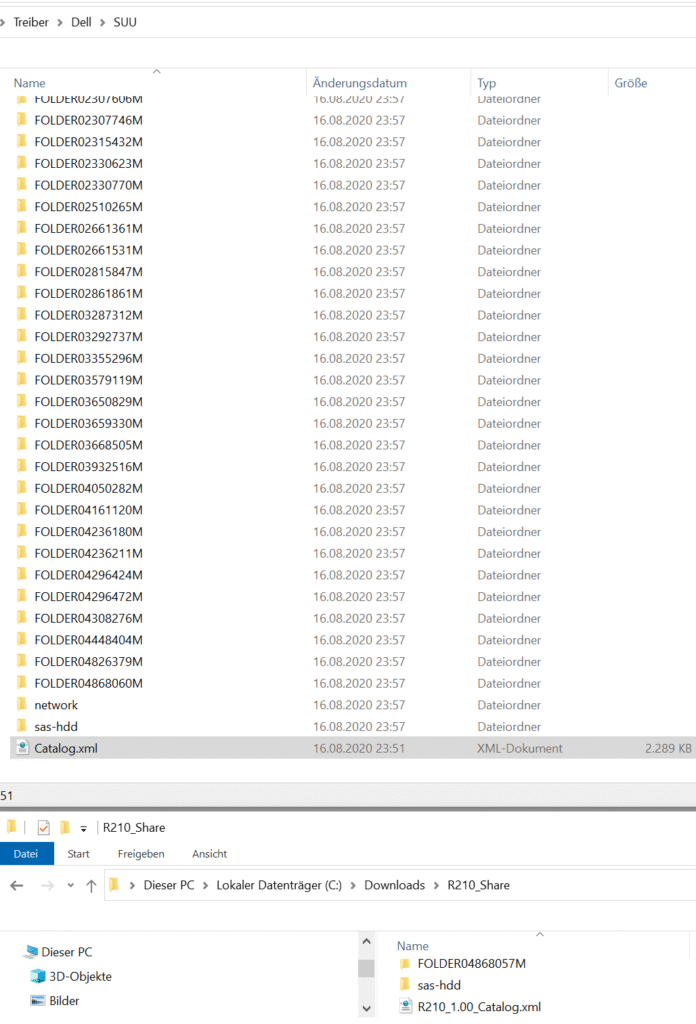Switch to the Freigeben ribbon tab
The image size is (696, 1024).
pyautogui.click(x=141, y=854)
